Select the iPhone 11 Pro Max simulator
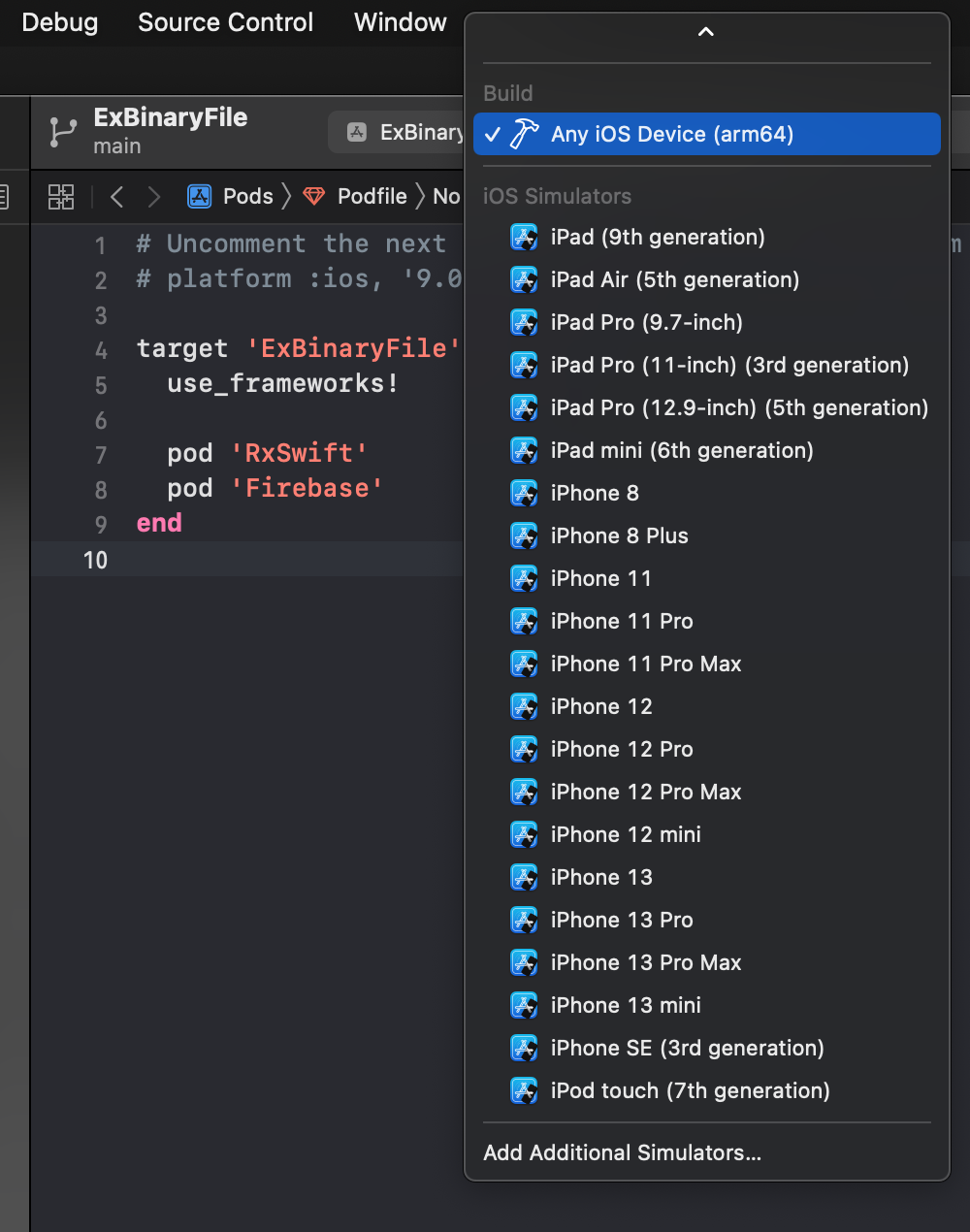The image size is (970, 1232). tap(707, 664)
